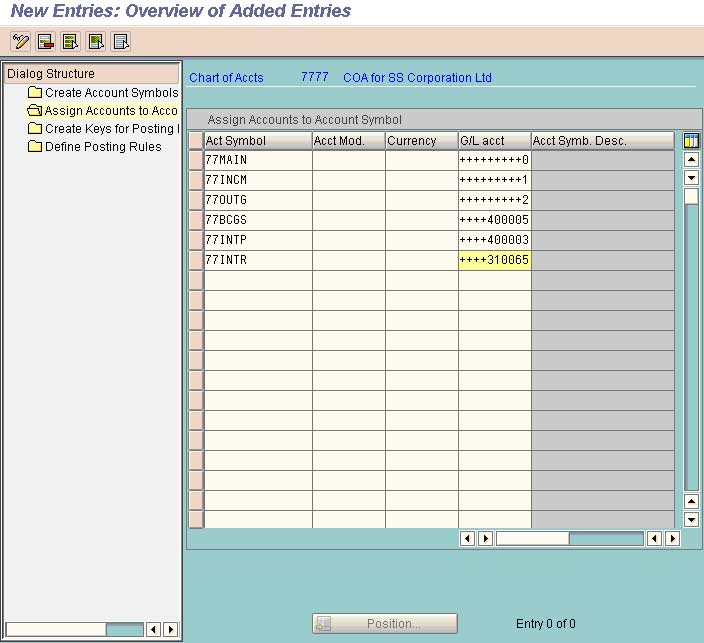Click table horizontal scroll left arrow
This screenshot has height=643, width=704.
coord(467,538)
